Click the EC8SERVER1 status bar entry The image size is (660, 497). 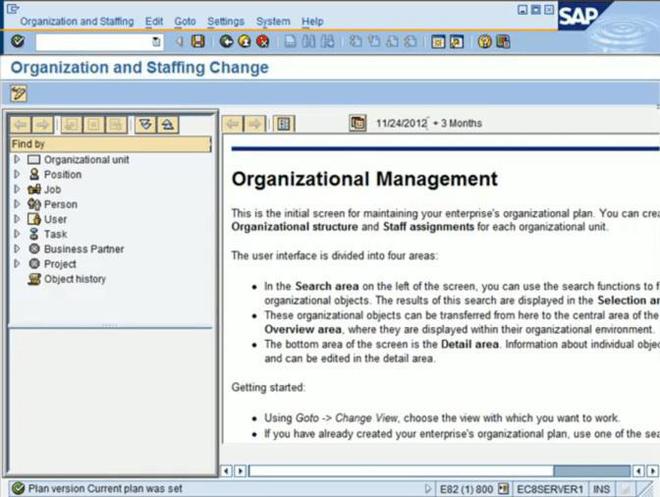tap(550, 489)
